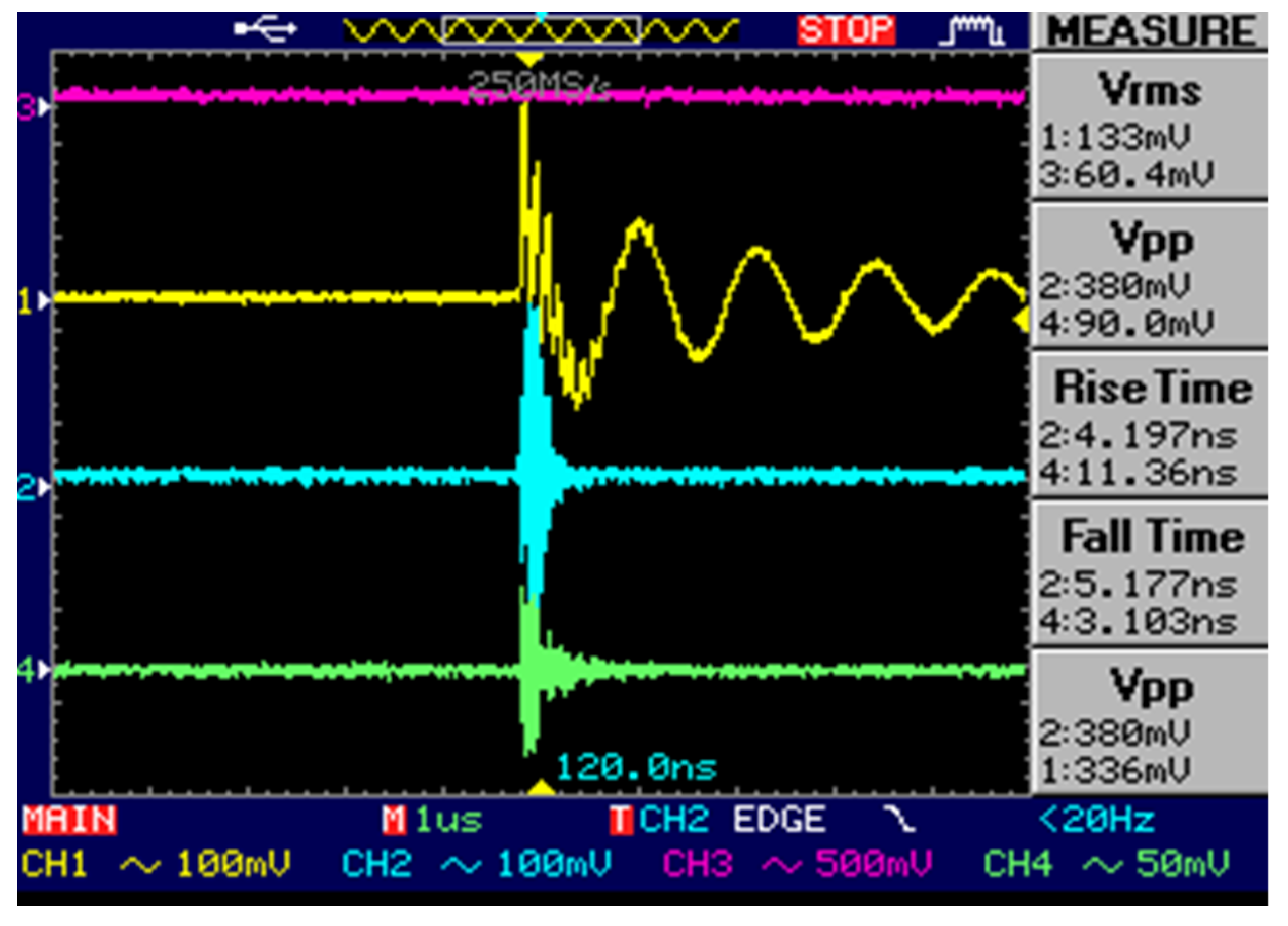Click the falling edge trigger slope icon
The height and width of the screenshot is (926, 1288).
click(899, 821)
